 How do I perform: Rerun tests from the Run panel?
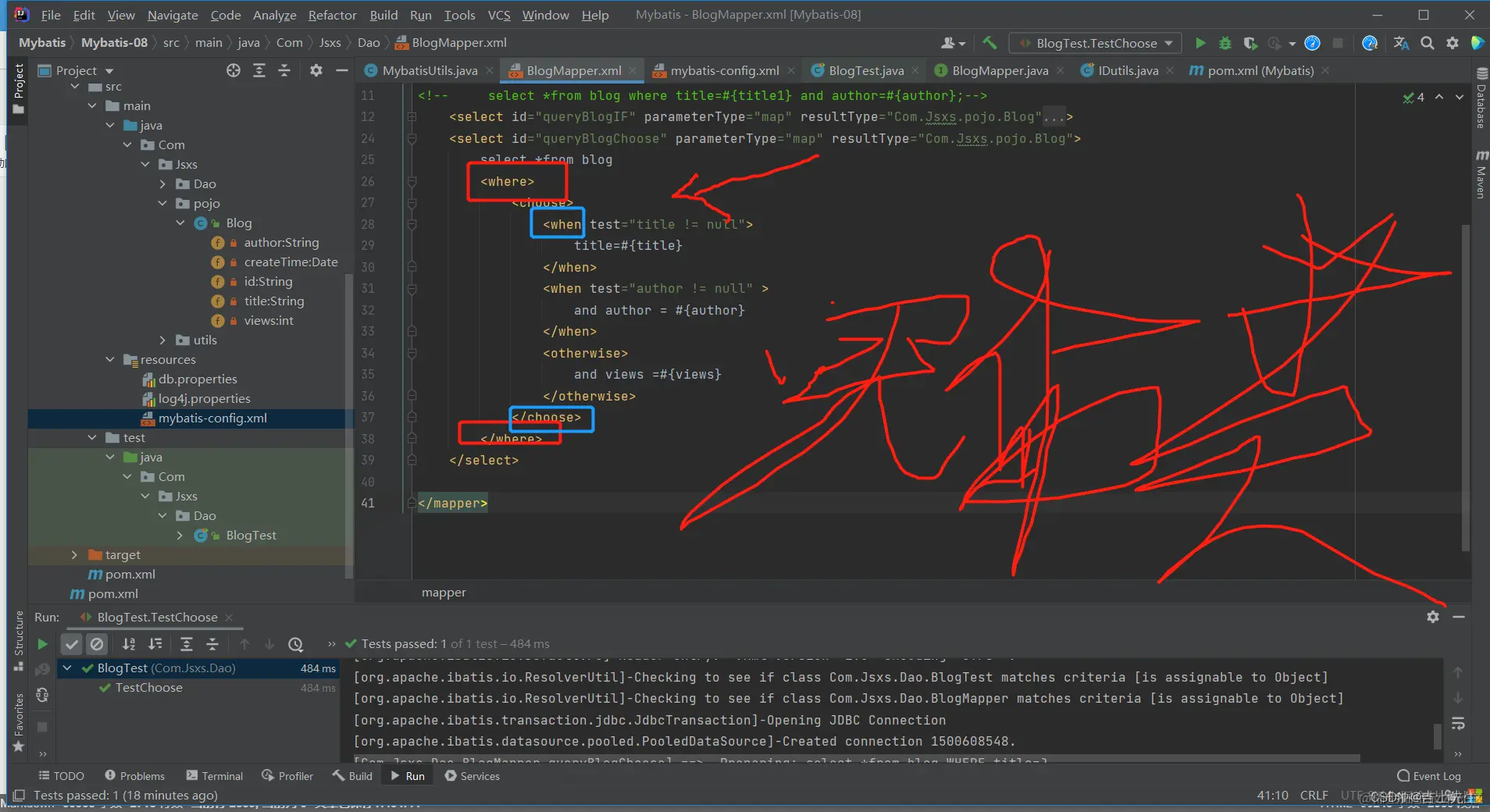tap(42, 644)
